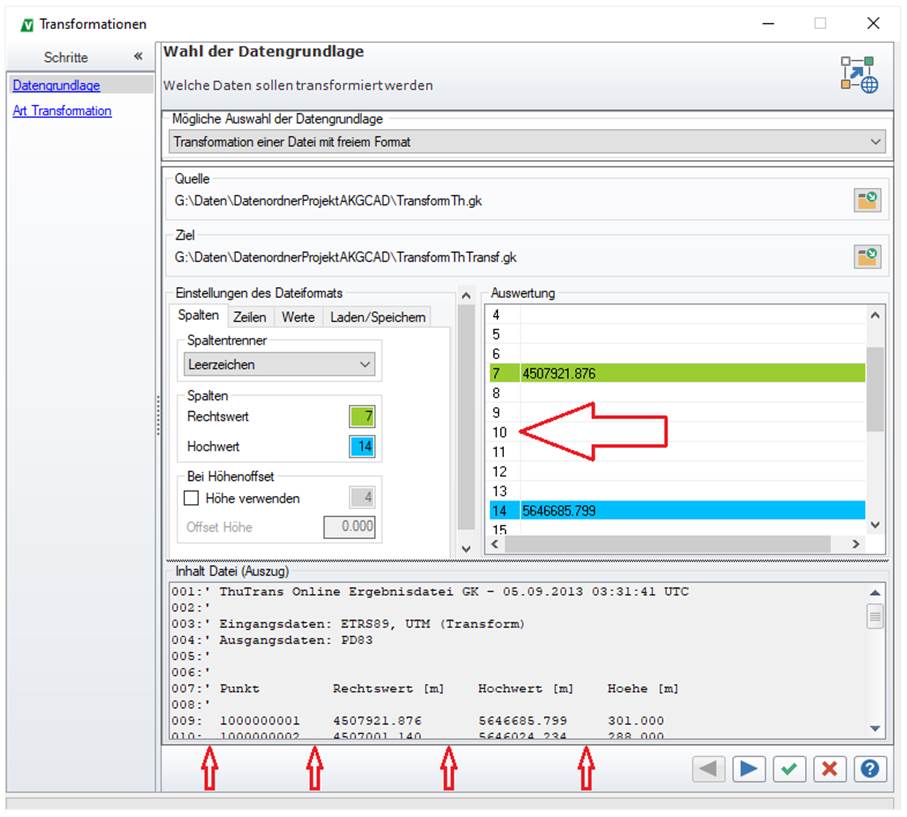Go to the next step with blue arrow
This screenshot has height=817, width=907.
coord(749,769)
